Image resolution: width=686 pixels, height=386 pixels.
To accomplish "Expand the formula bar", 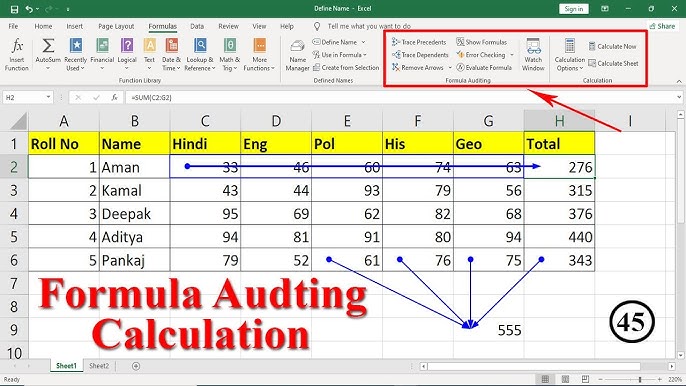I will pyautogui.click(x=679, y=97).
